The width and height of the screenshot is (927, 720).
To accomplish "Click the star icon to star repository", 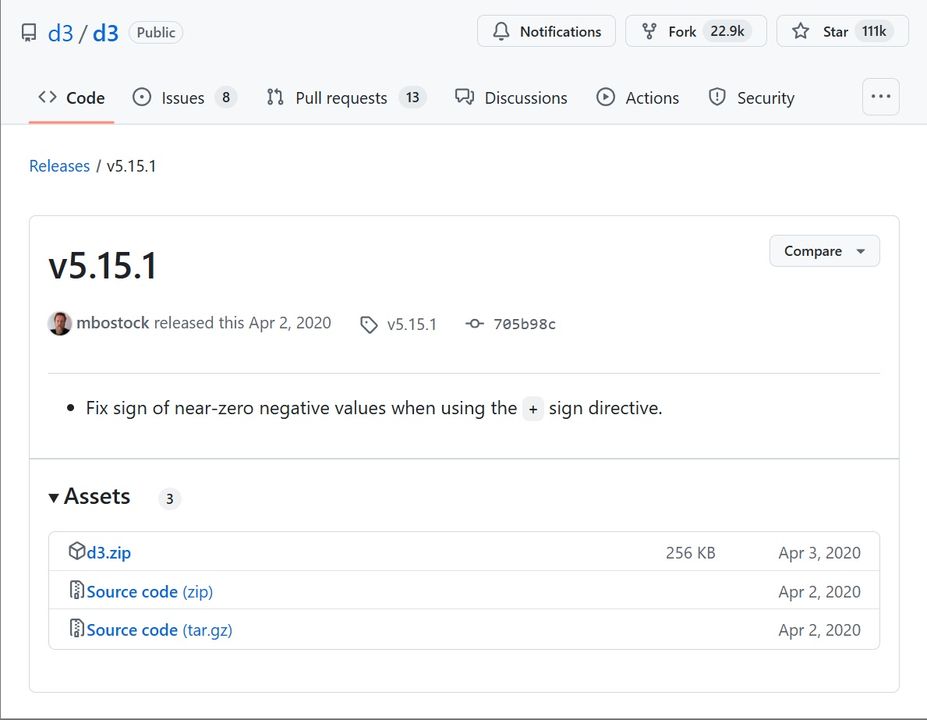I will [801, 32].
